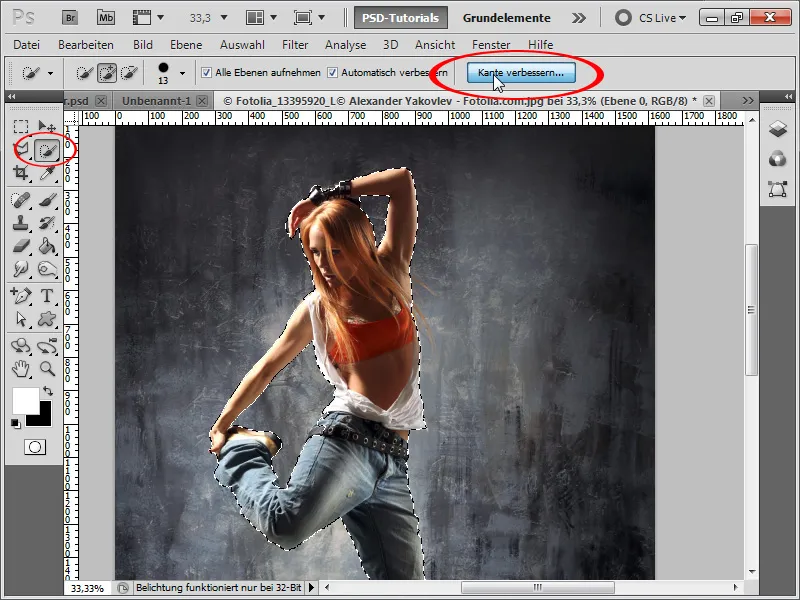This screenshot has height=600, width=800.
Task: Open the Channels panel icon
Action: coord(777,159)
